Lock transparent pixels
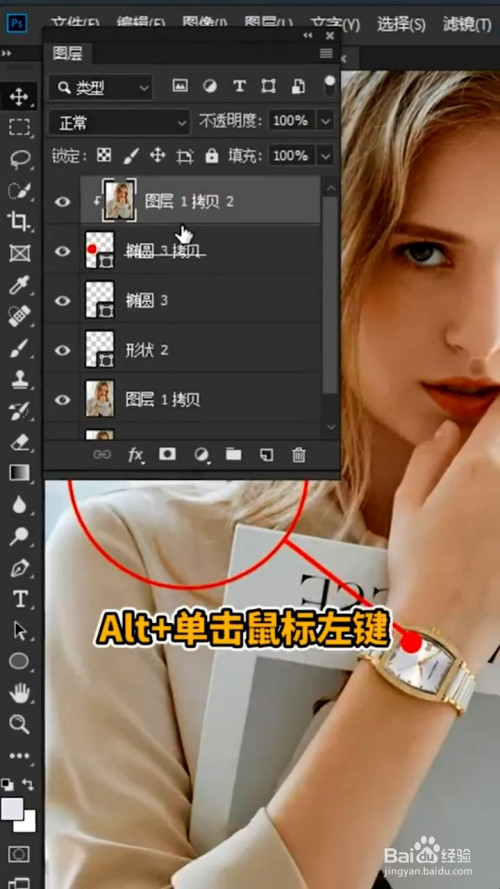Screen dimensions: 500x889 (104, 155)
